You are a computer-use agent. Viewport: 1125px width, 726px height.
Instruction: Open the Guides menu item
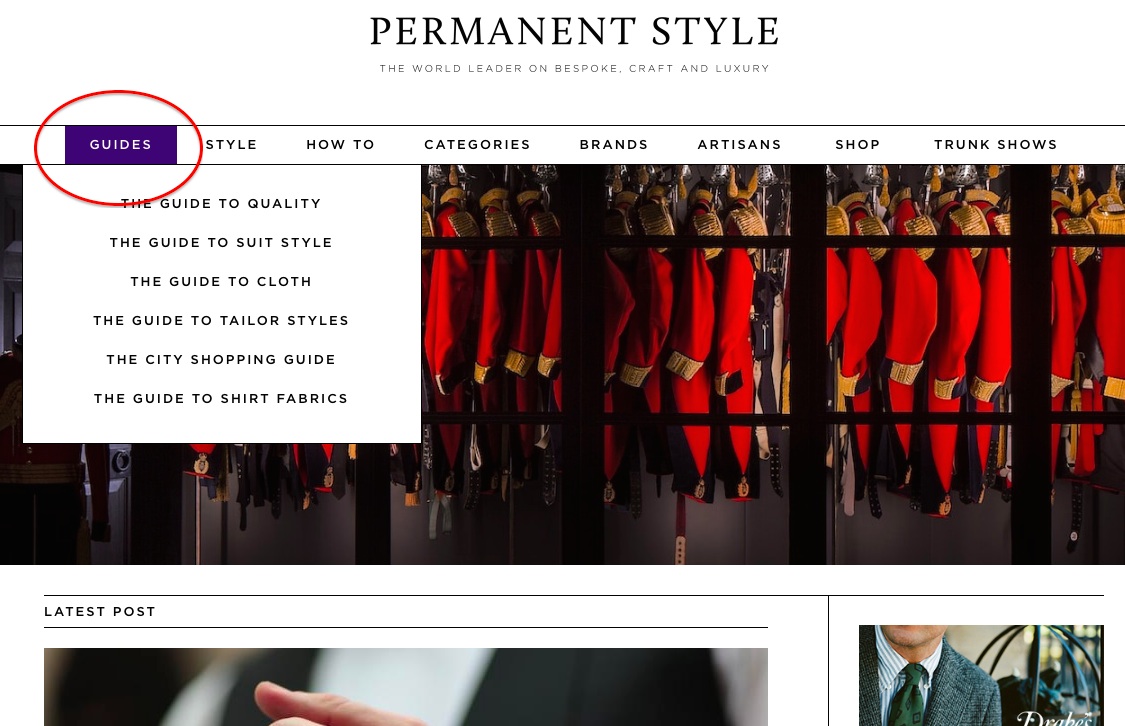coord(121,145)
